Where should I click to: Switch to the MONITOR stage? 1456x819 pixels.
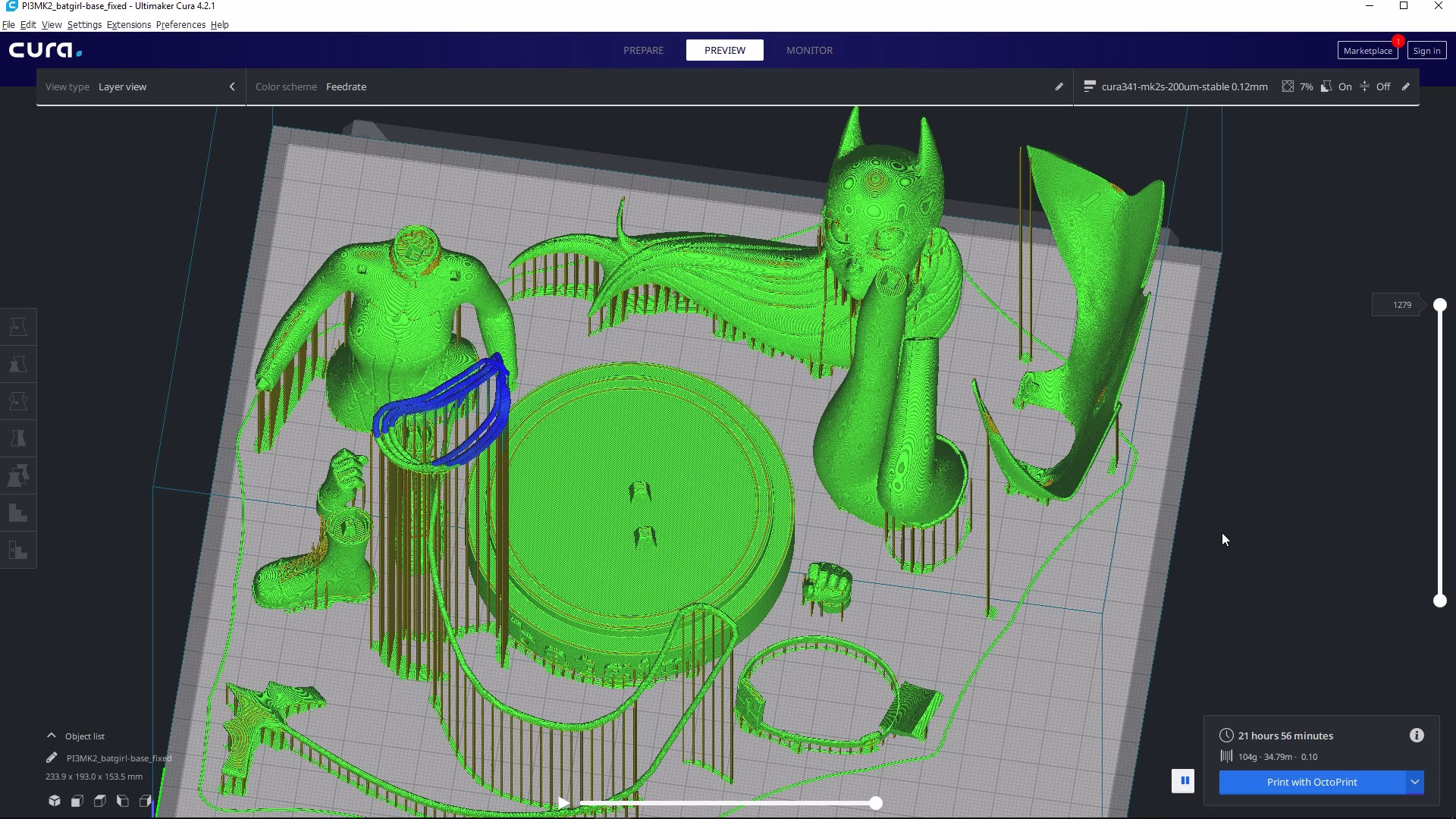[x=809, y=50]
